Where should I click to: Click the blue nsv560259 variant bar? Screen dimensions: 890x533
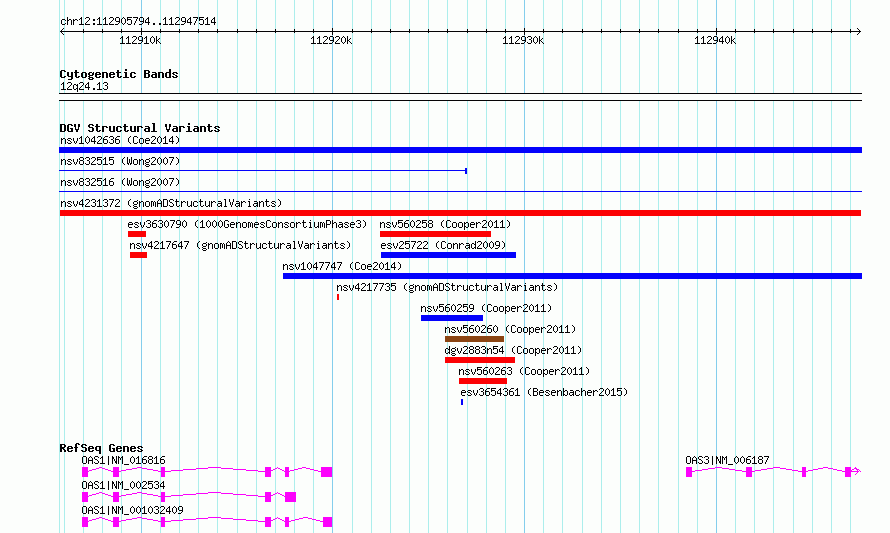tap(452, 318)
